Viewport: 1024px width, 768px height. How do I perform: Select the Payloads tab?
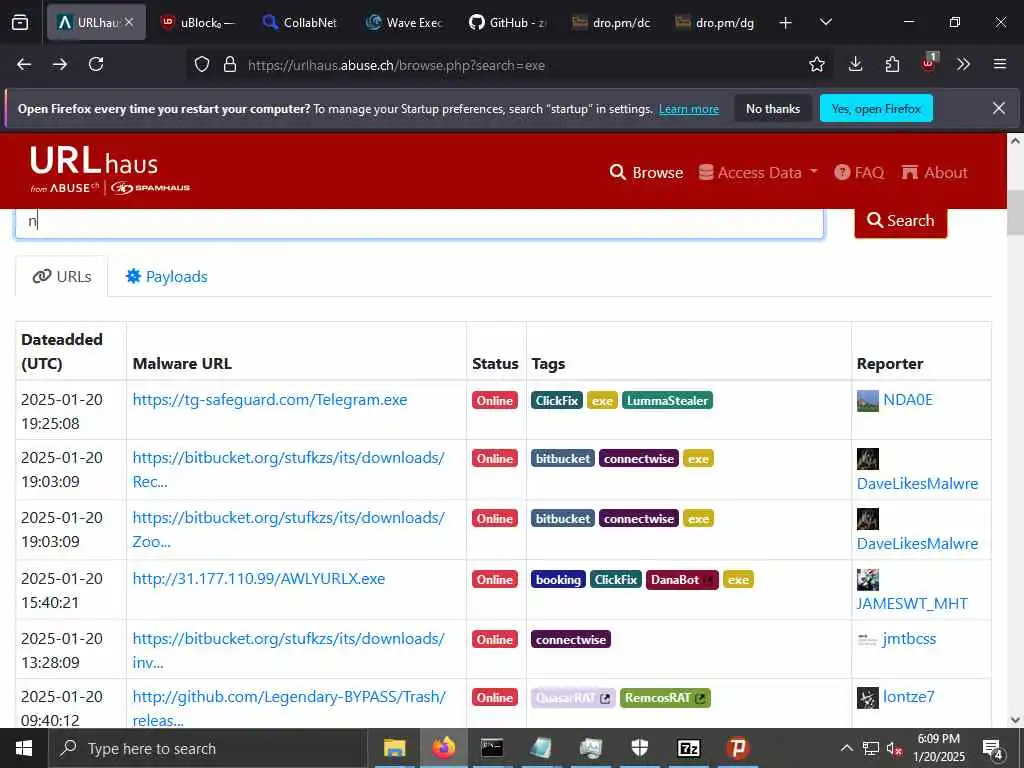pyautogui.click(x=167, y=277)
